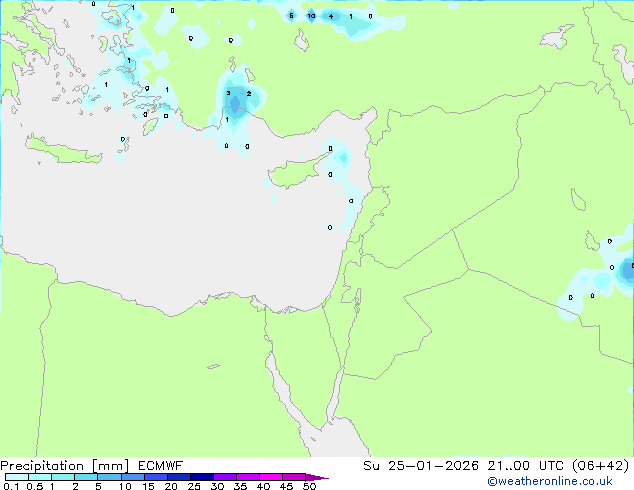Click the '50' legend scale label
The height and width of the screenshot is (490, 634).
coord(309,486)
